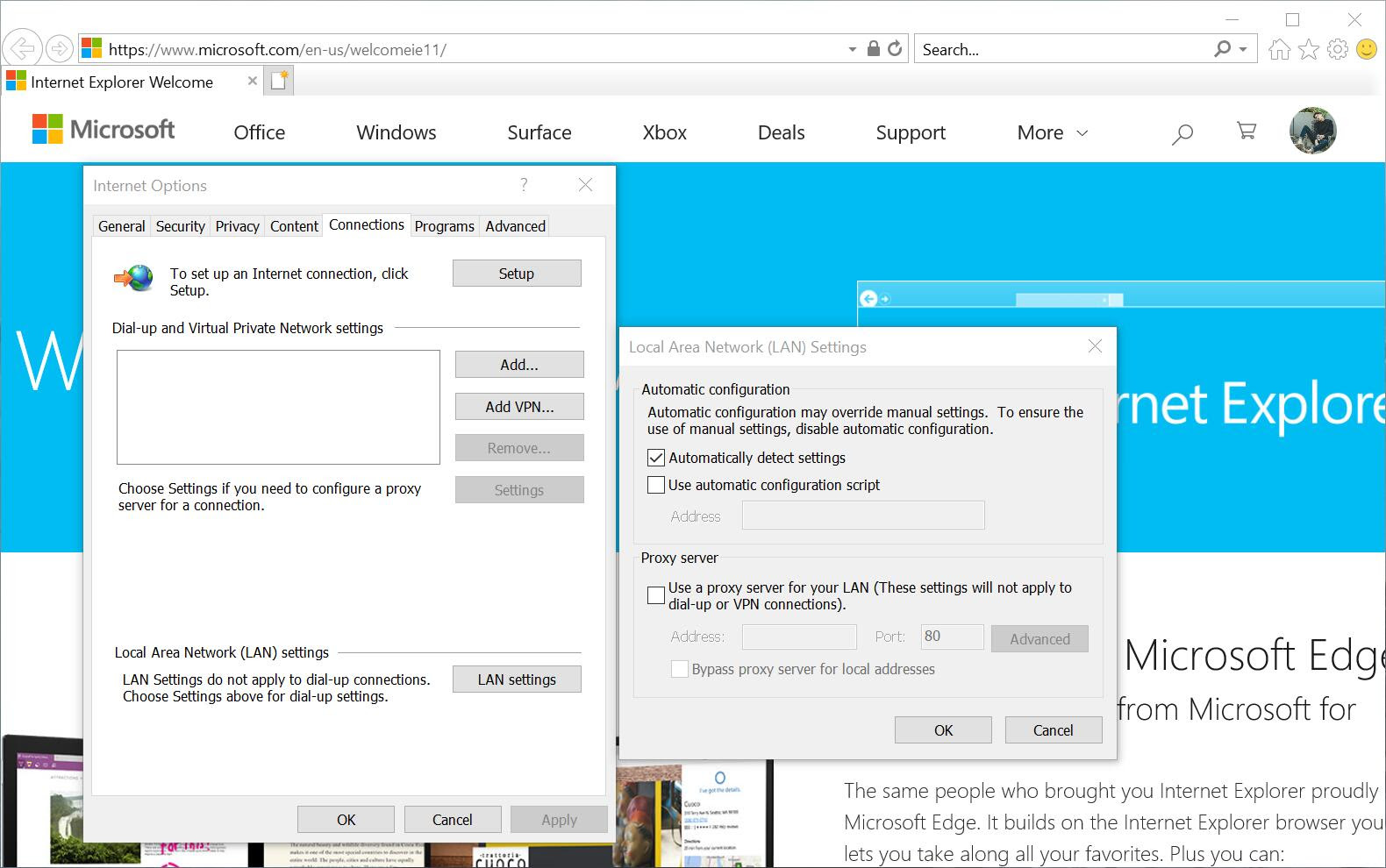Click the Setup button
Screen dimensions: 1386x868
point(517,274)
